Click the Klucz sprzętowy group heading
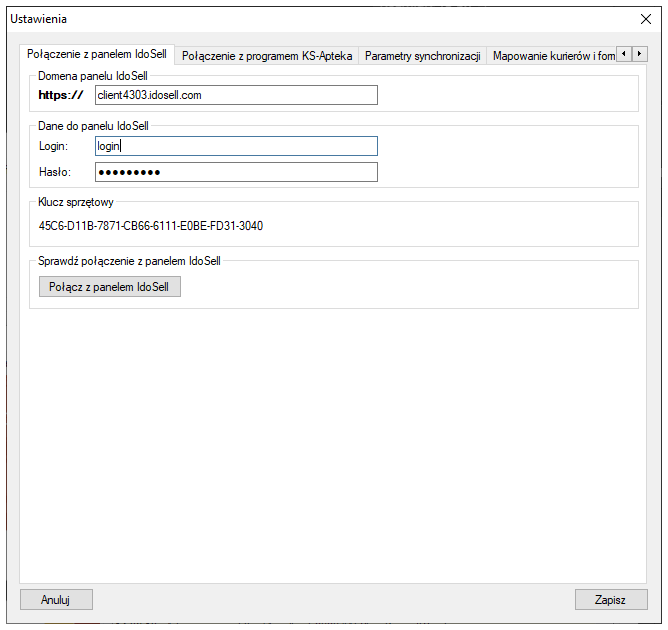The width and height of the screenshot is (668, 630). point(76,202)
